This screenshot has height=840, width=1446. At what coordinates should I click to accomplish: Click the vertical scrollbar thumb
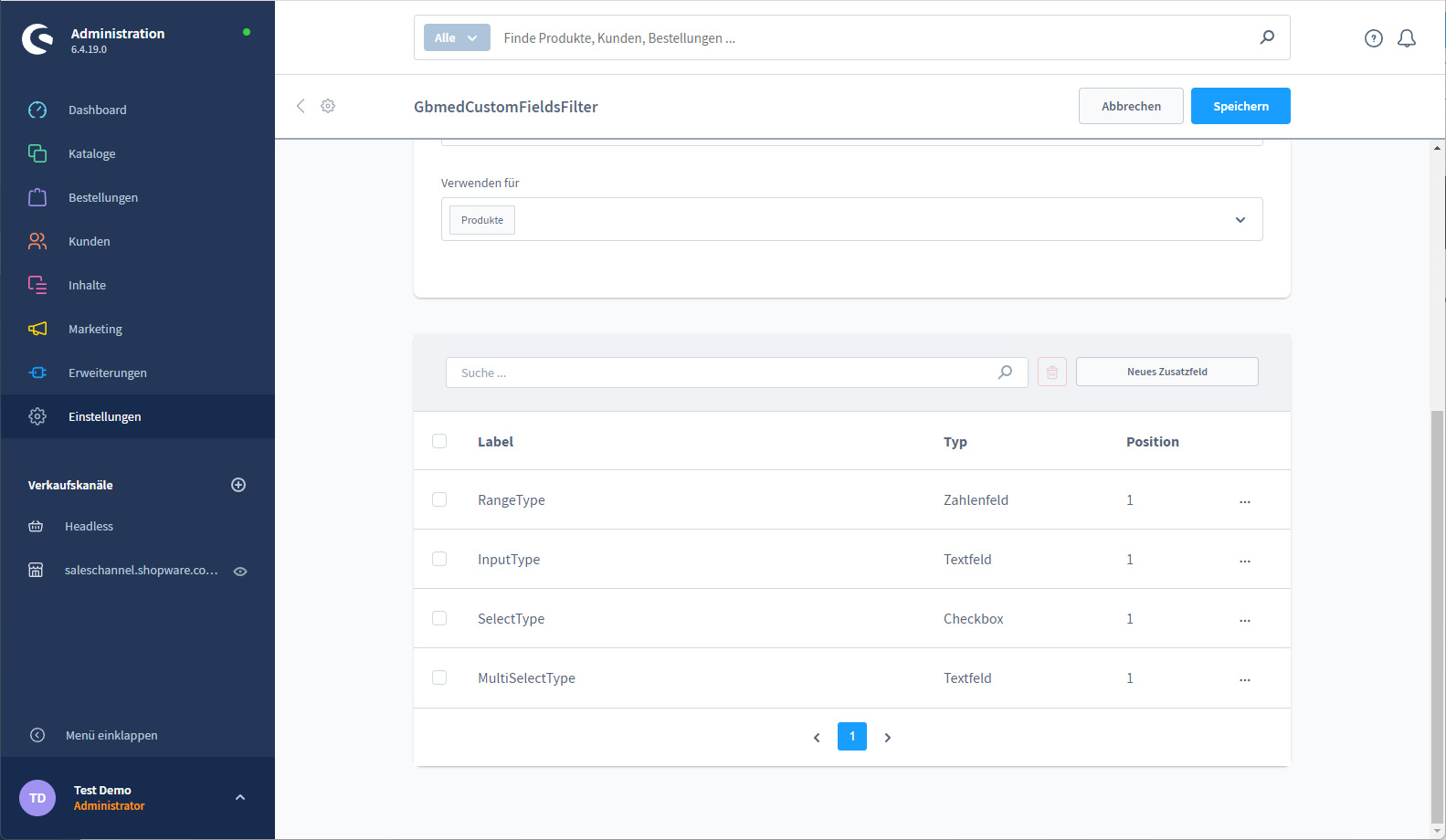point(1438,616)
